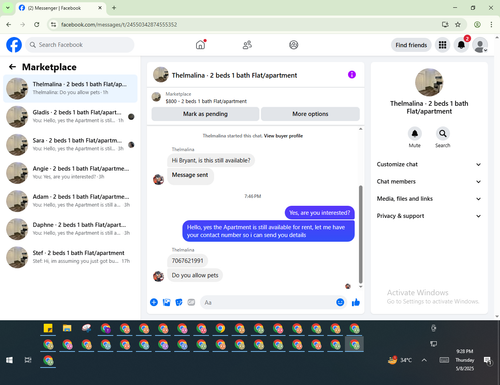The width and height of the screenshot is (500, 385).
Task: Open the Sara conversation
Action: coord(70,145)
